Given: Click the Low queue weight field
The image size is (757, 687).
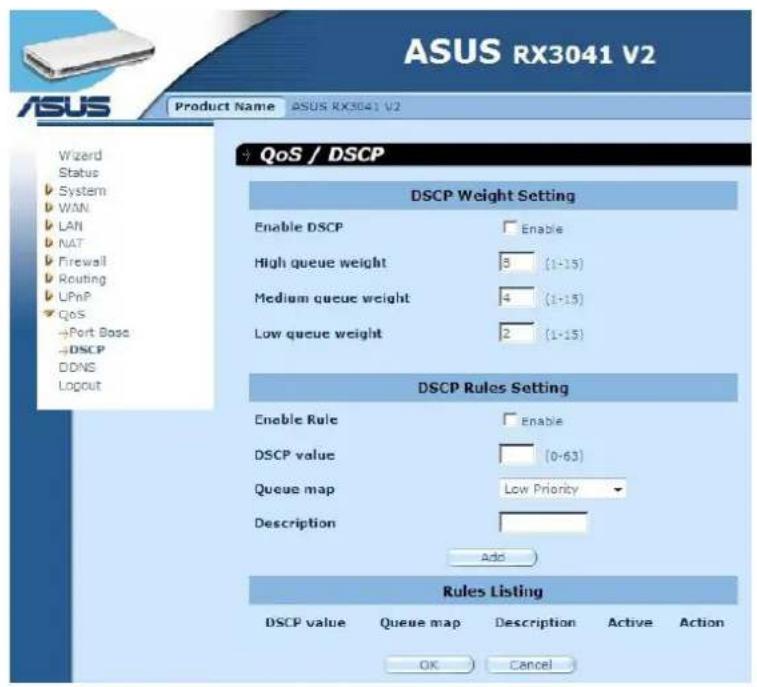Looking at the screenshot, I should pos(517,333).
